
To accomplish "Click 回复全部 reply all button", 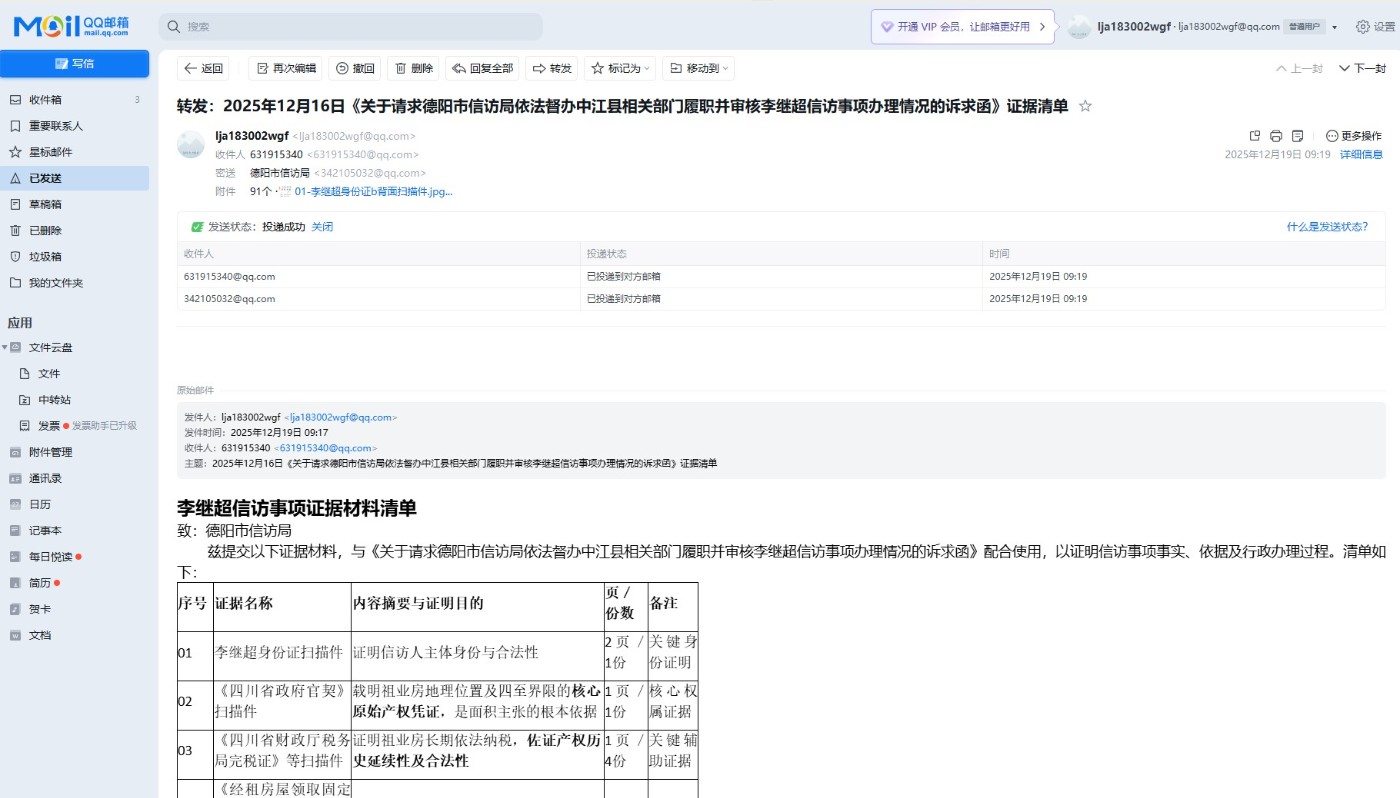I will pos(482,68).
